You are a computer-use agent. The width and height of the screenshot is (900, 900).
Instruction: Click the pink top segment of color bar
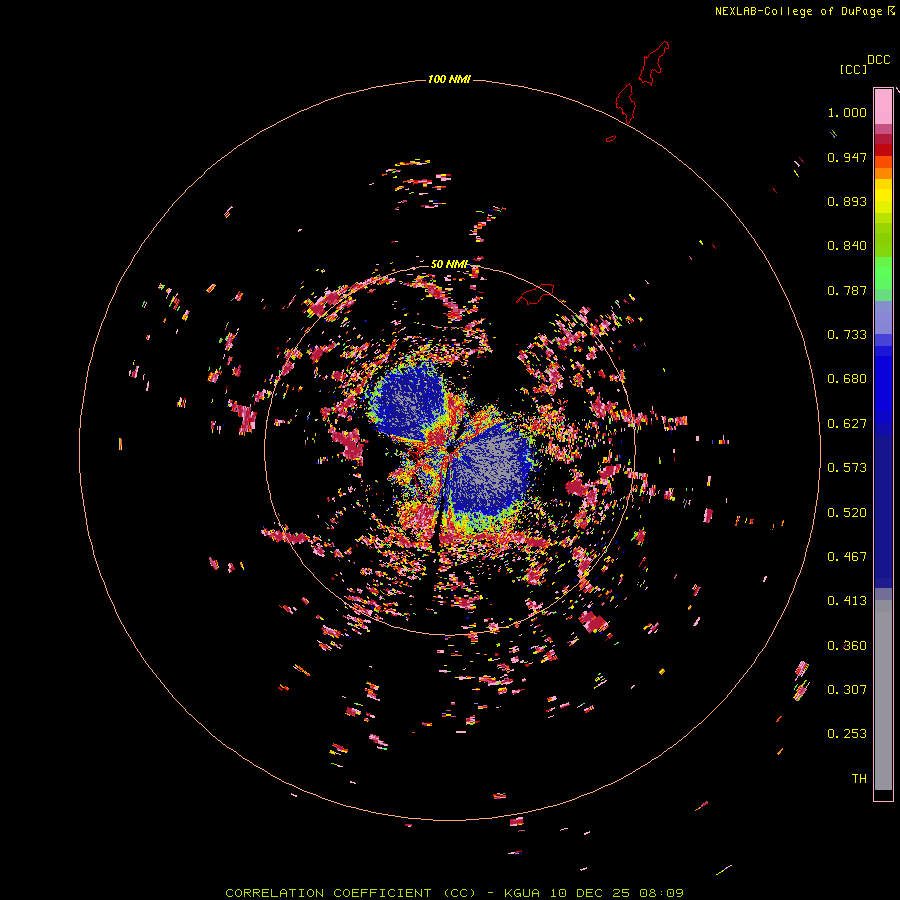[x=883, y=107]
